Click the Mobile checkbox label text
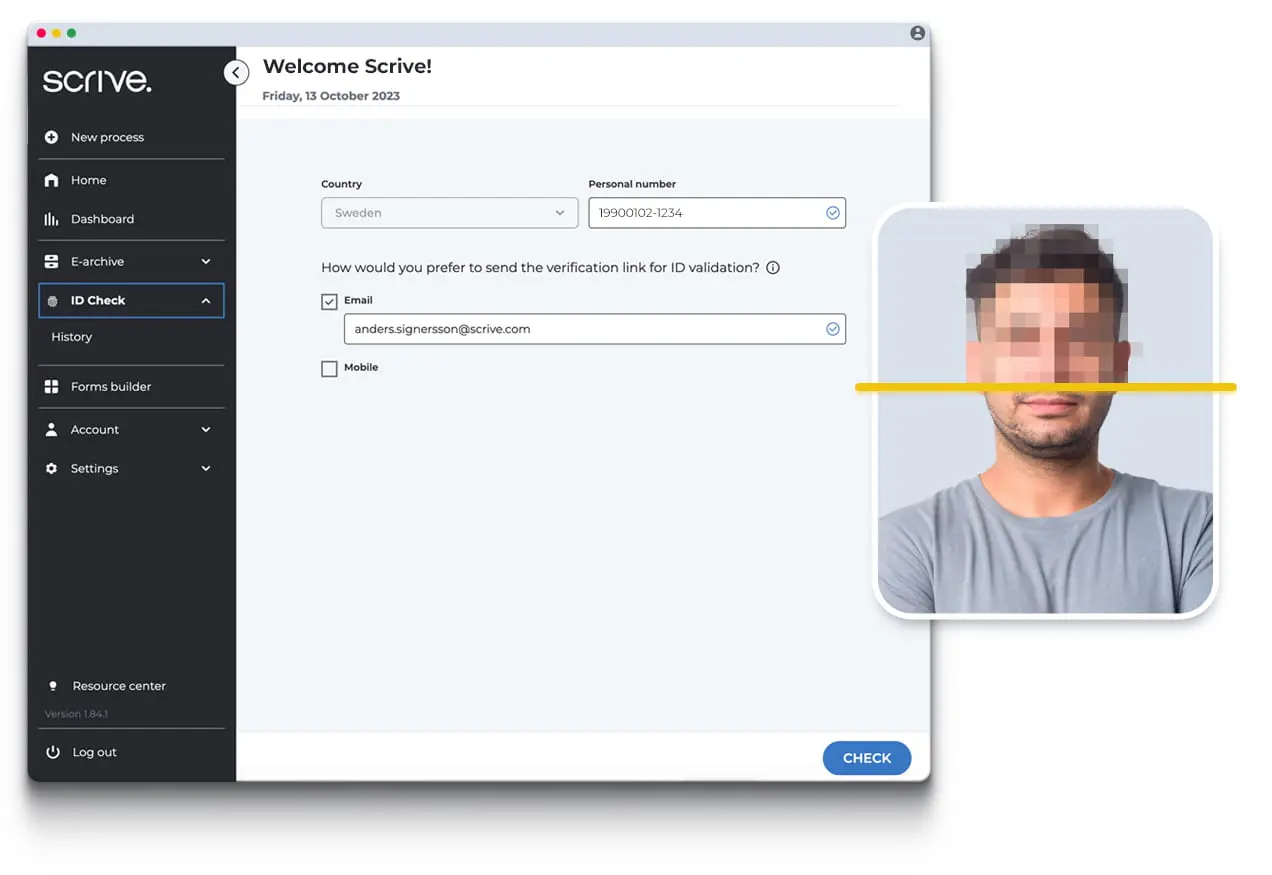The image size is (1272, 875). pyautogui.click(x=361, y=368)
